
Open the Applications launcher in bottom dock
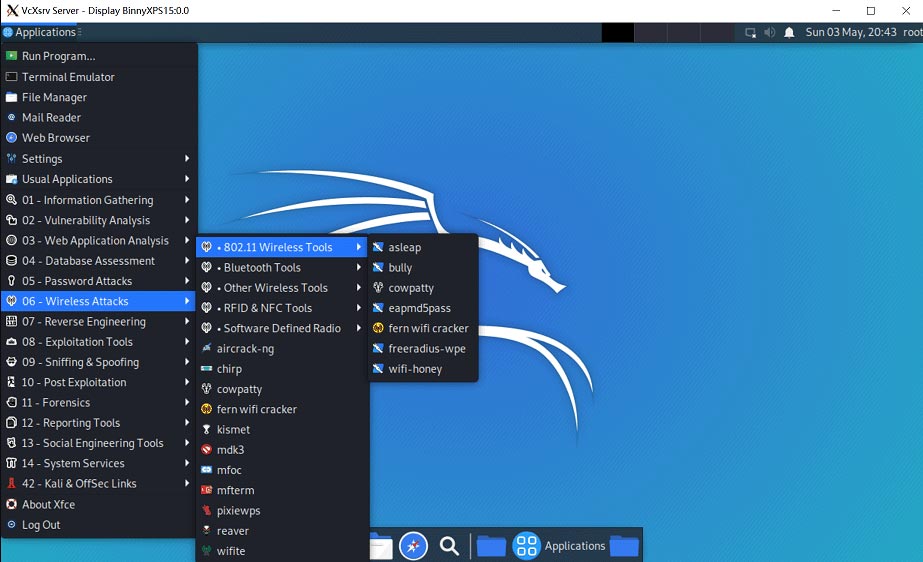pos(559,546)
